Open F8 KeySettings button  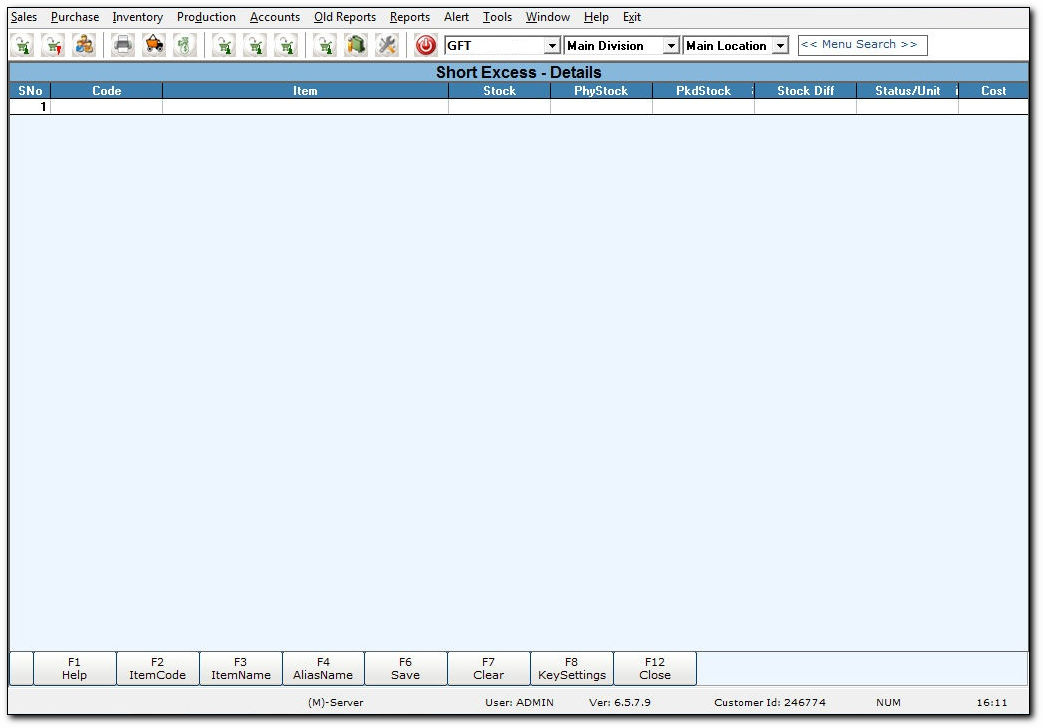(572, 668)
